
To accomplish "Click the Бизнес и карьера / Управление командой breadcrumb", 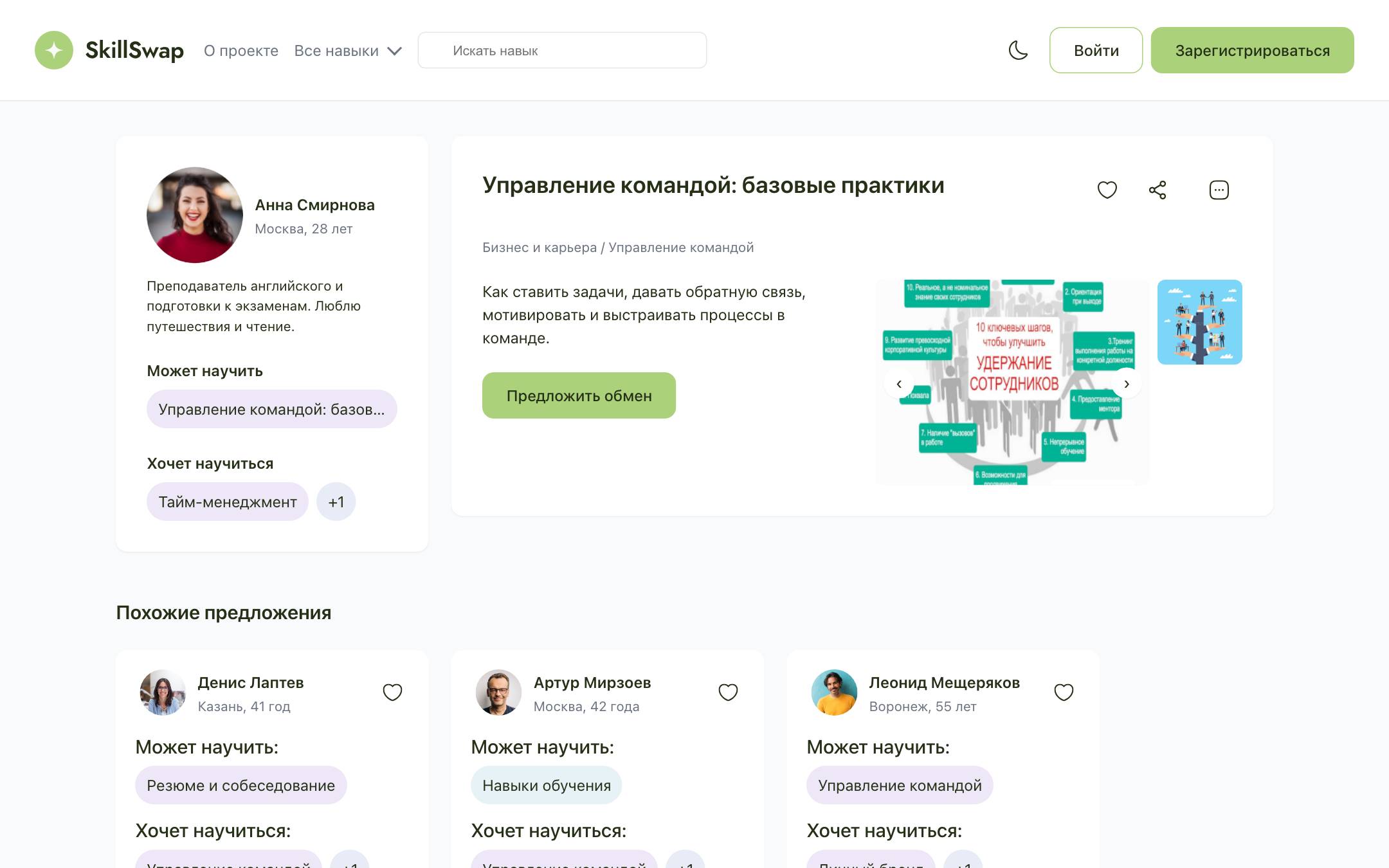I will 618,248.
